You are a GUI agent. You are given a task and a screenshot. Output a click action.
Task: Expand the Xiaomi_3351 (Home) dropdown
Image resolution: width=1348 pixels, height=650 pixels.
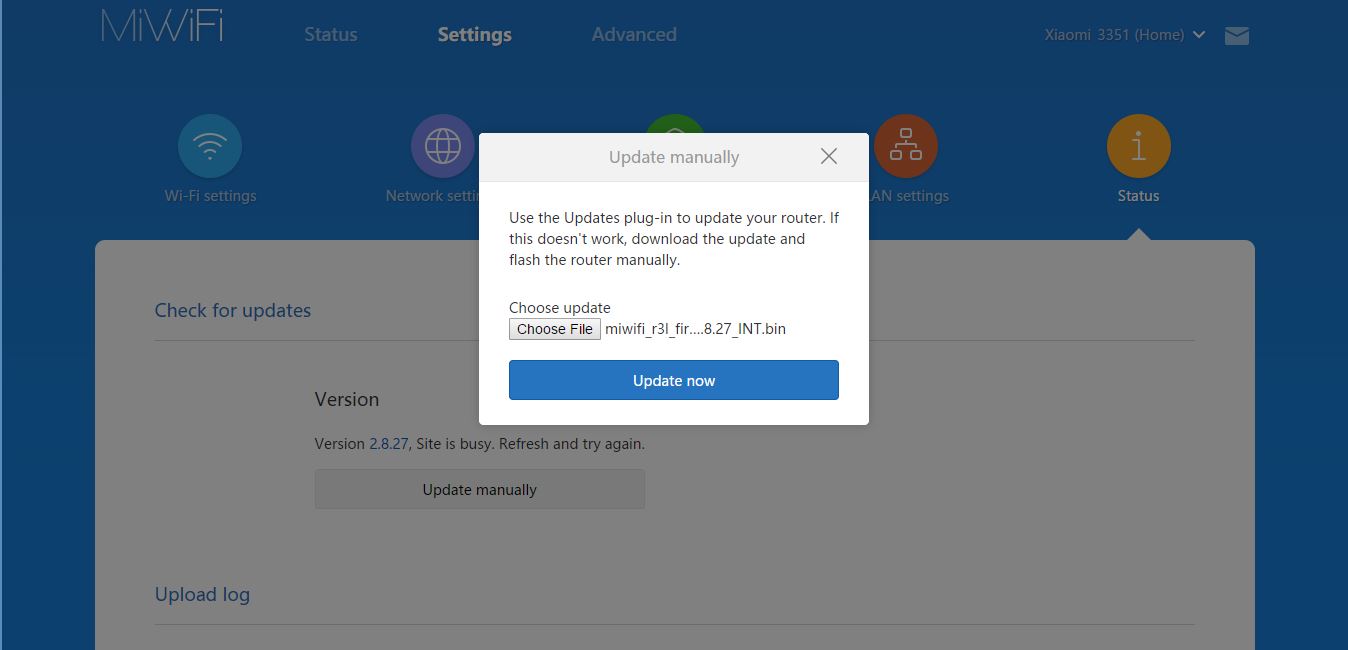coord(1125,34)
